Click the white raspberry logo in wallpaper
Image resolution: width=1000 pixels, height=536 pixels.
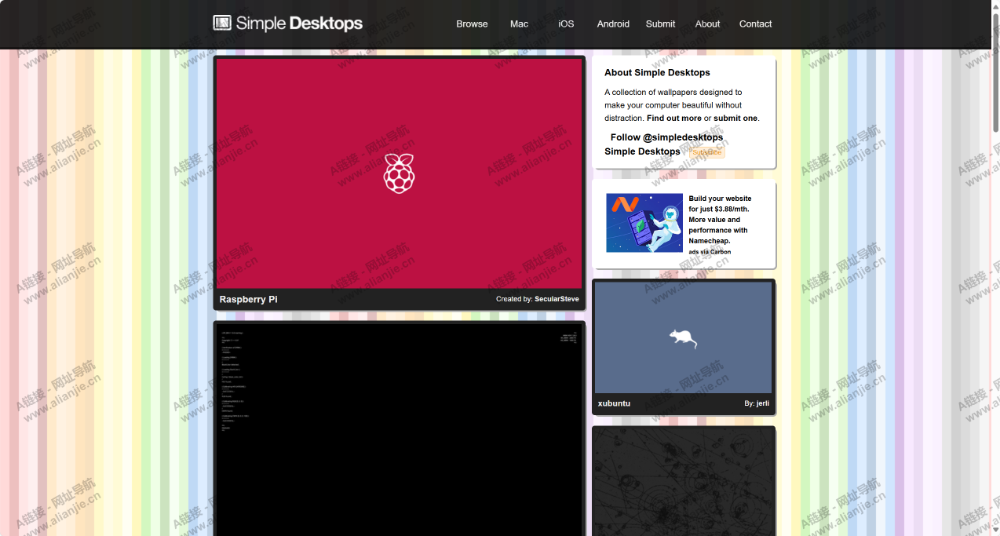(x=399, y=173)
